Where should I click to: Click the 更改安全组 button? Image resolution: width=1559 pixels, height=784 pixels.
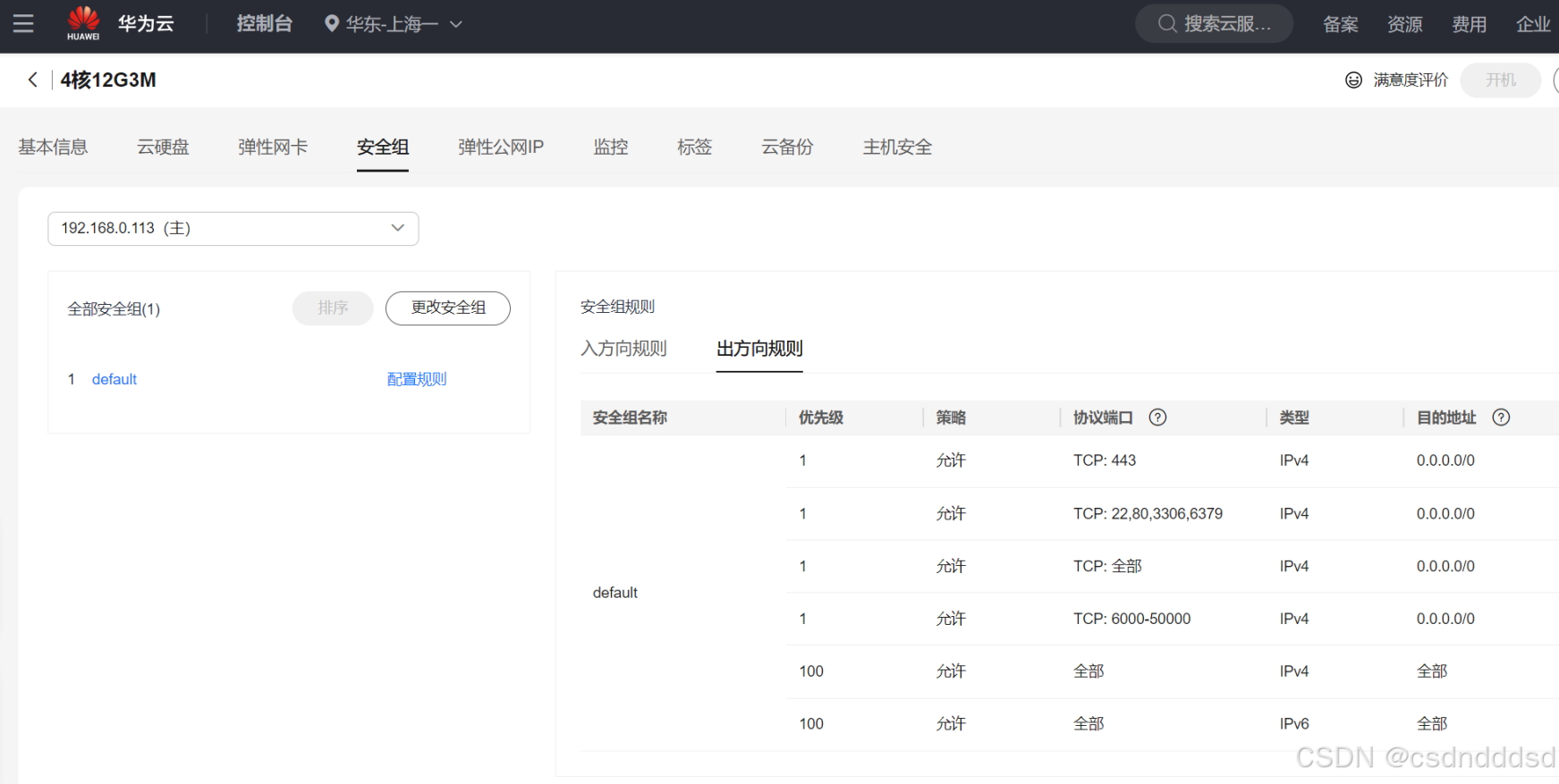pos(448,308)
